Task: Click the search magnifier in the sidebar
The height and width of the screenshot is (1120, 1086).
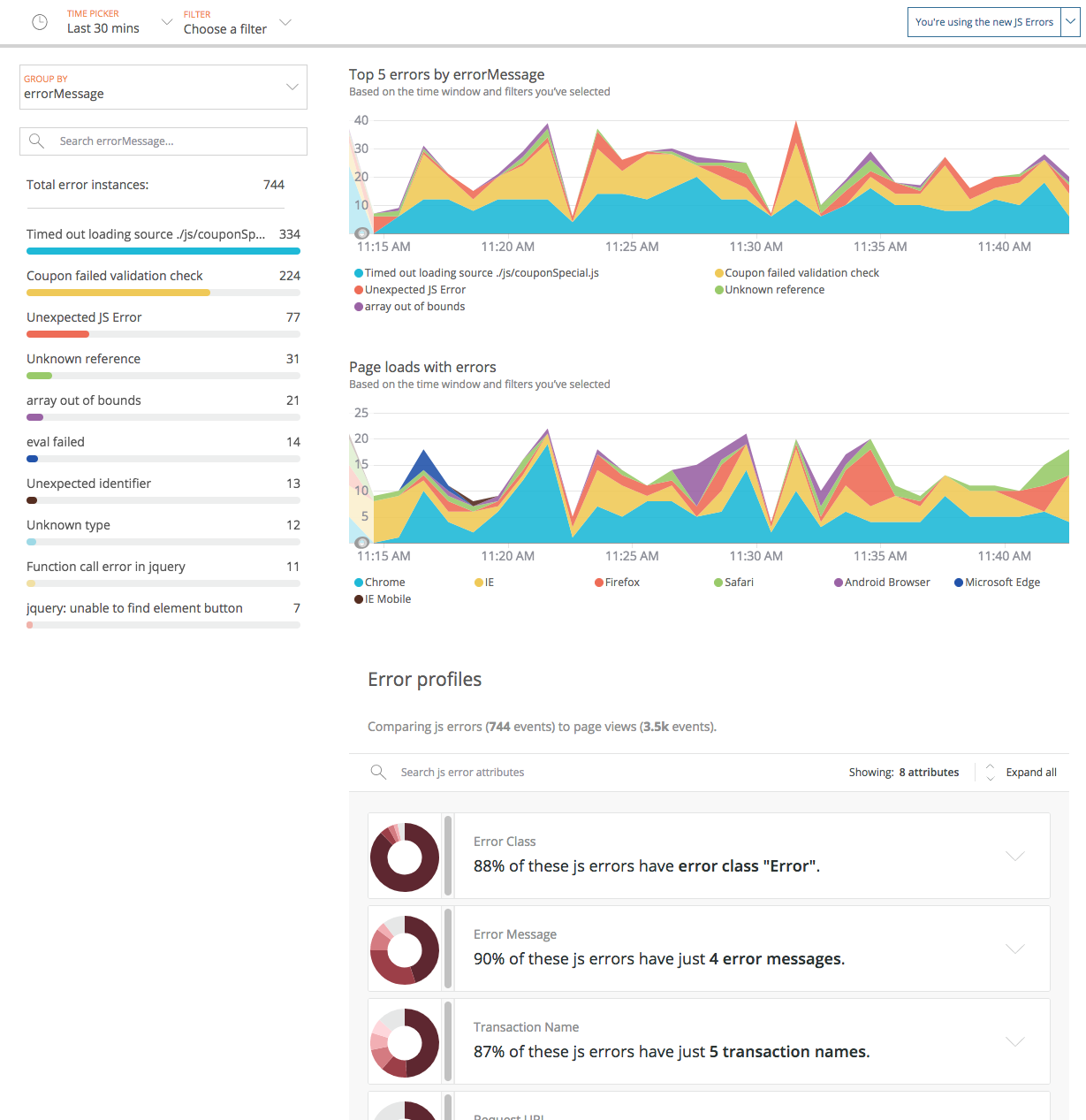Action: click(x=36, y=141)
